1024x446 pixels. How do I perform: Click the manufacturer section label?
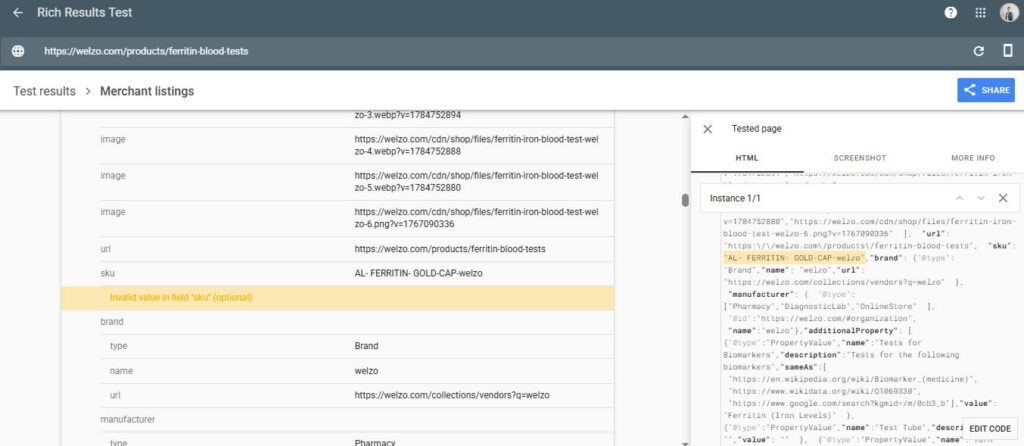pos(127,419)
